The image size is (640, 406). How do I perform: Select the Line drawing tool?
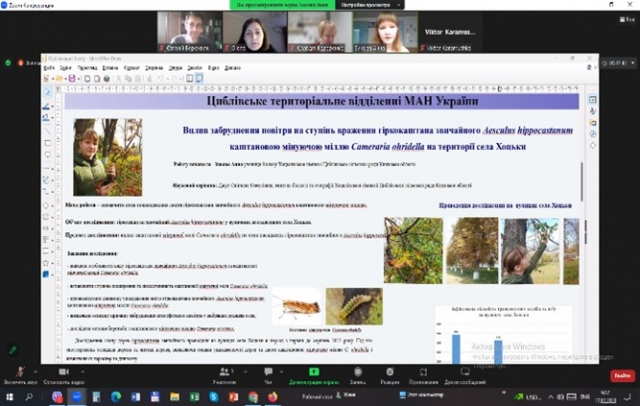coord(47,131)
